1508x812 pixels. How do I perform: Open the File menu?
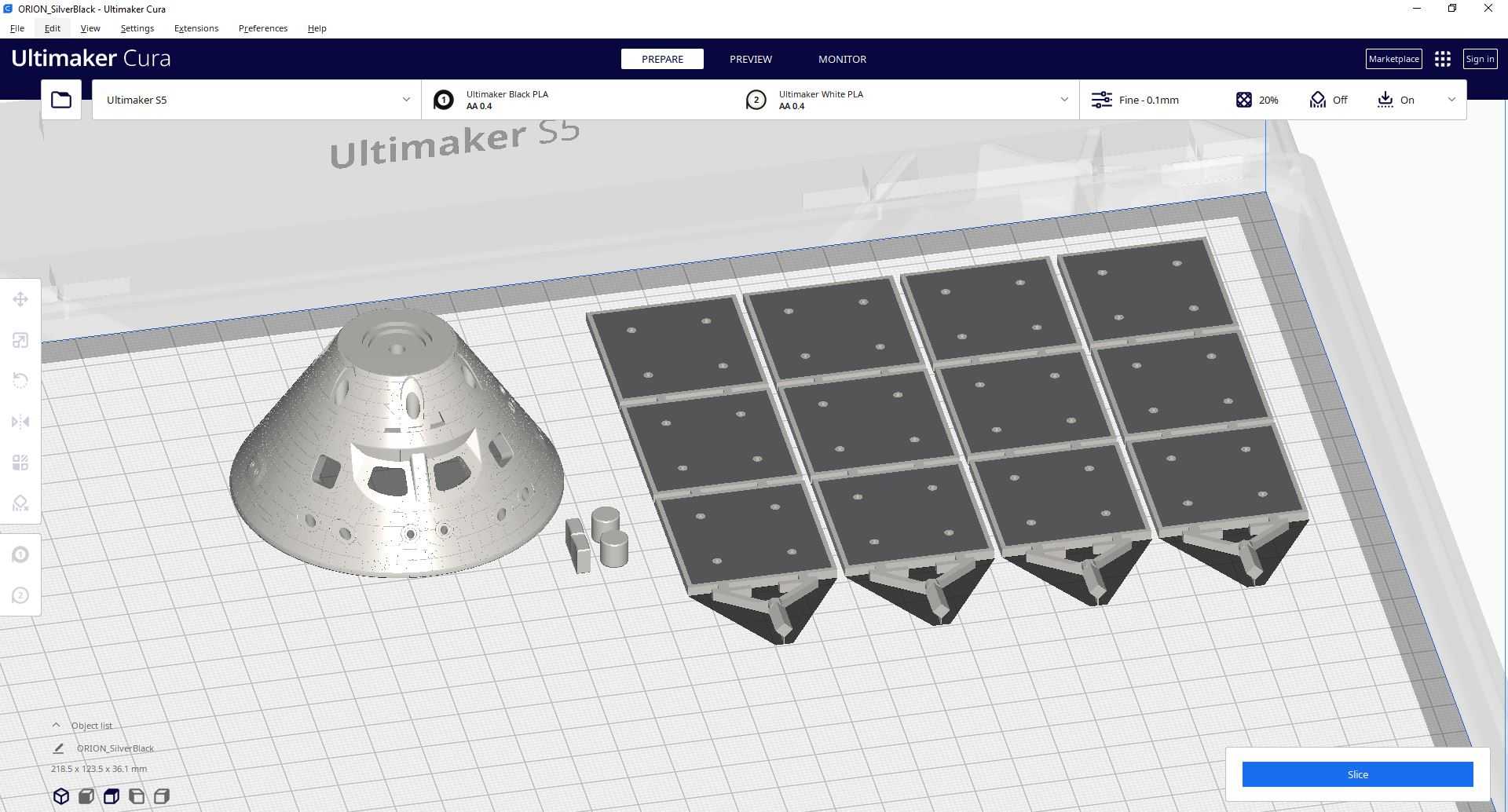17,28
